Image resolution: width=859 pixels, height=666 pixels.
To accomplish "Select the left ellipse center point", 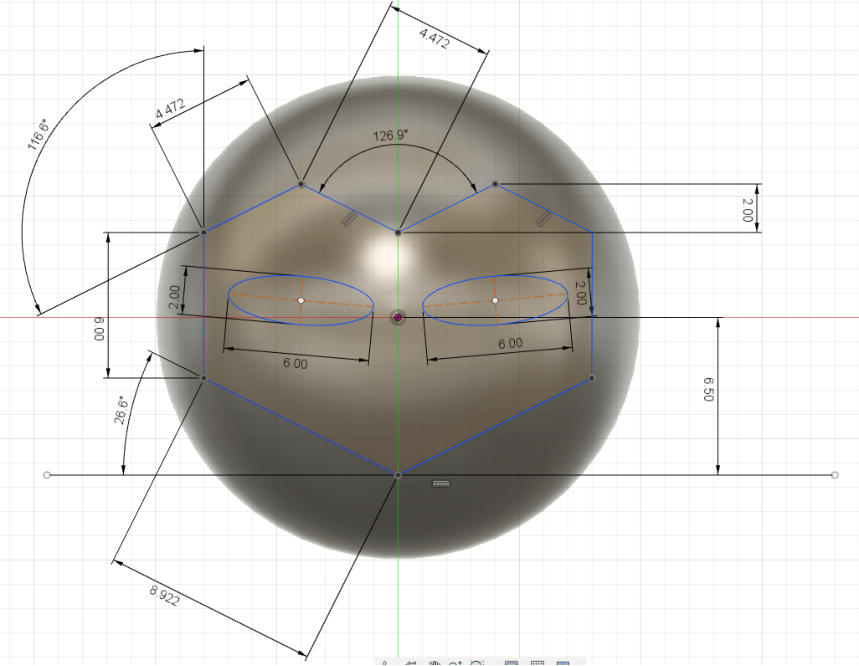I will coord(301,300).
